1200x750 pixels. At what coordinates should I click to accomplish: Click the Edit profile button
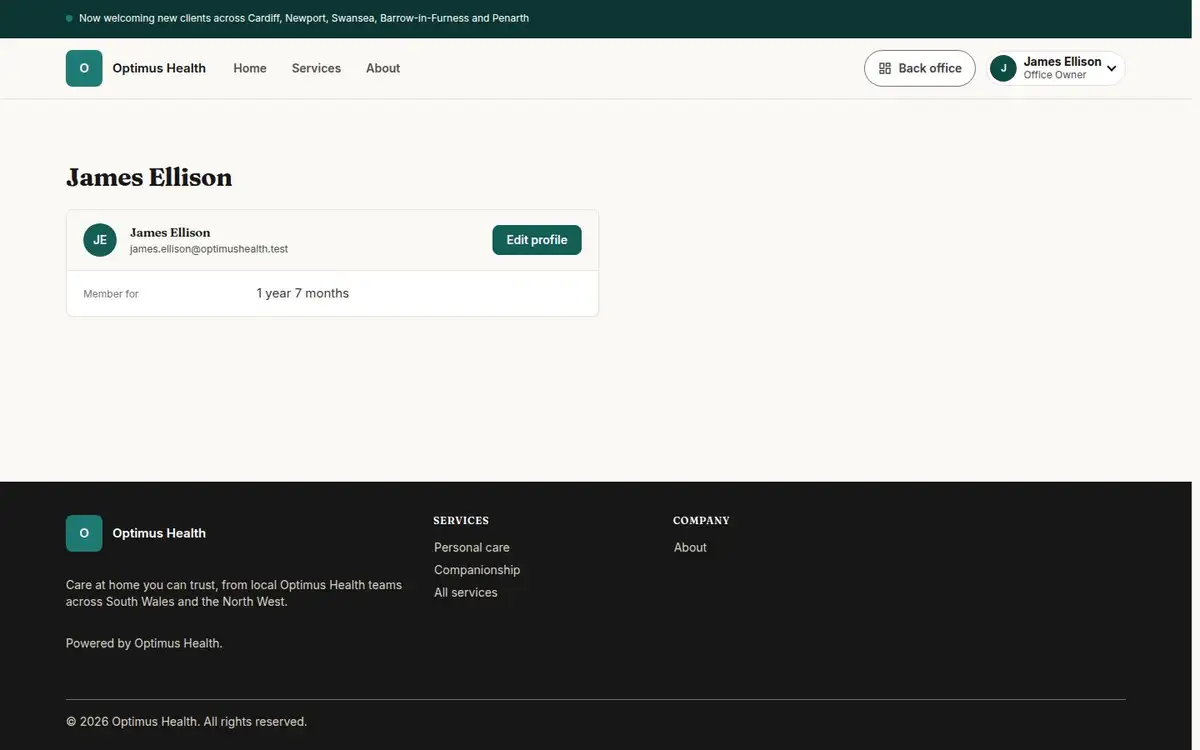(x=537, y=240)
